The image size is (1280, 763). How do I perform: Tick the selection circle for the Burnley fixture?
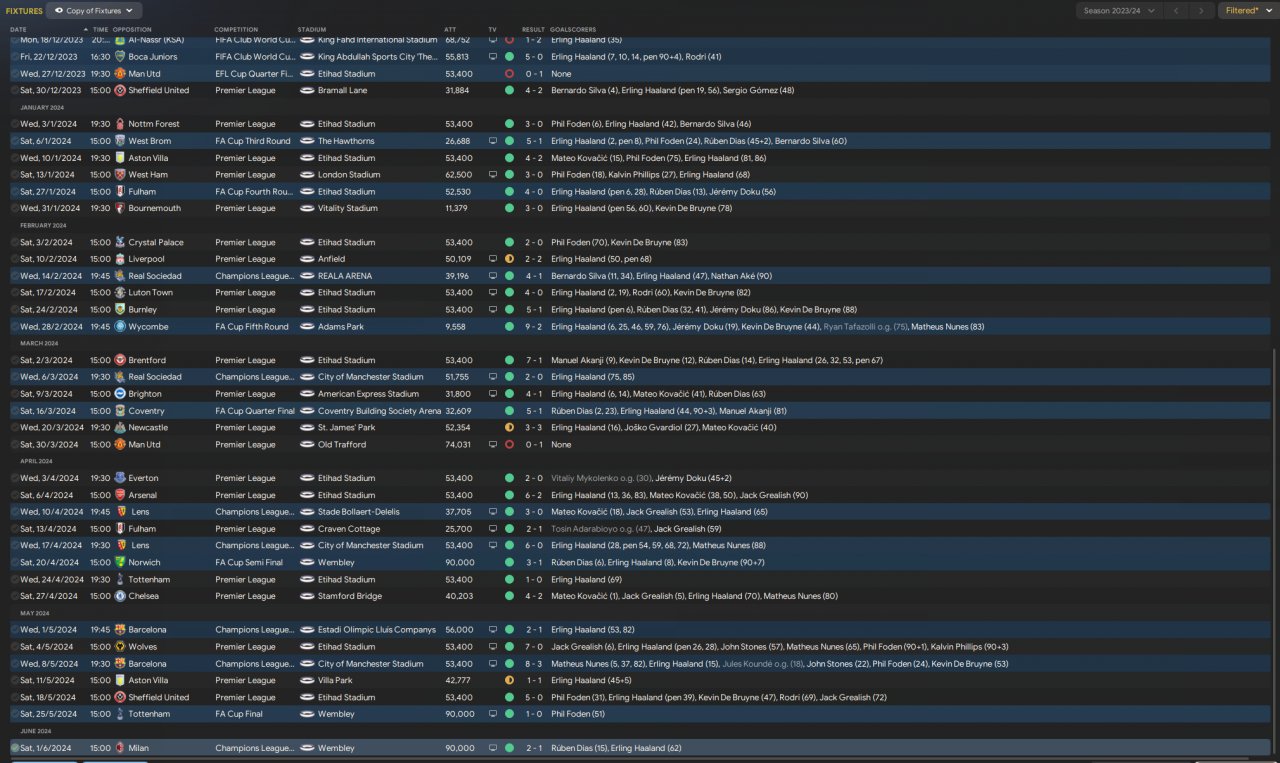[x=15, y=310]
